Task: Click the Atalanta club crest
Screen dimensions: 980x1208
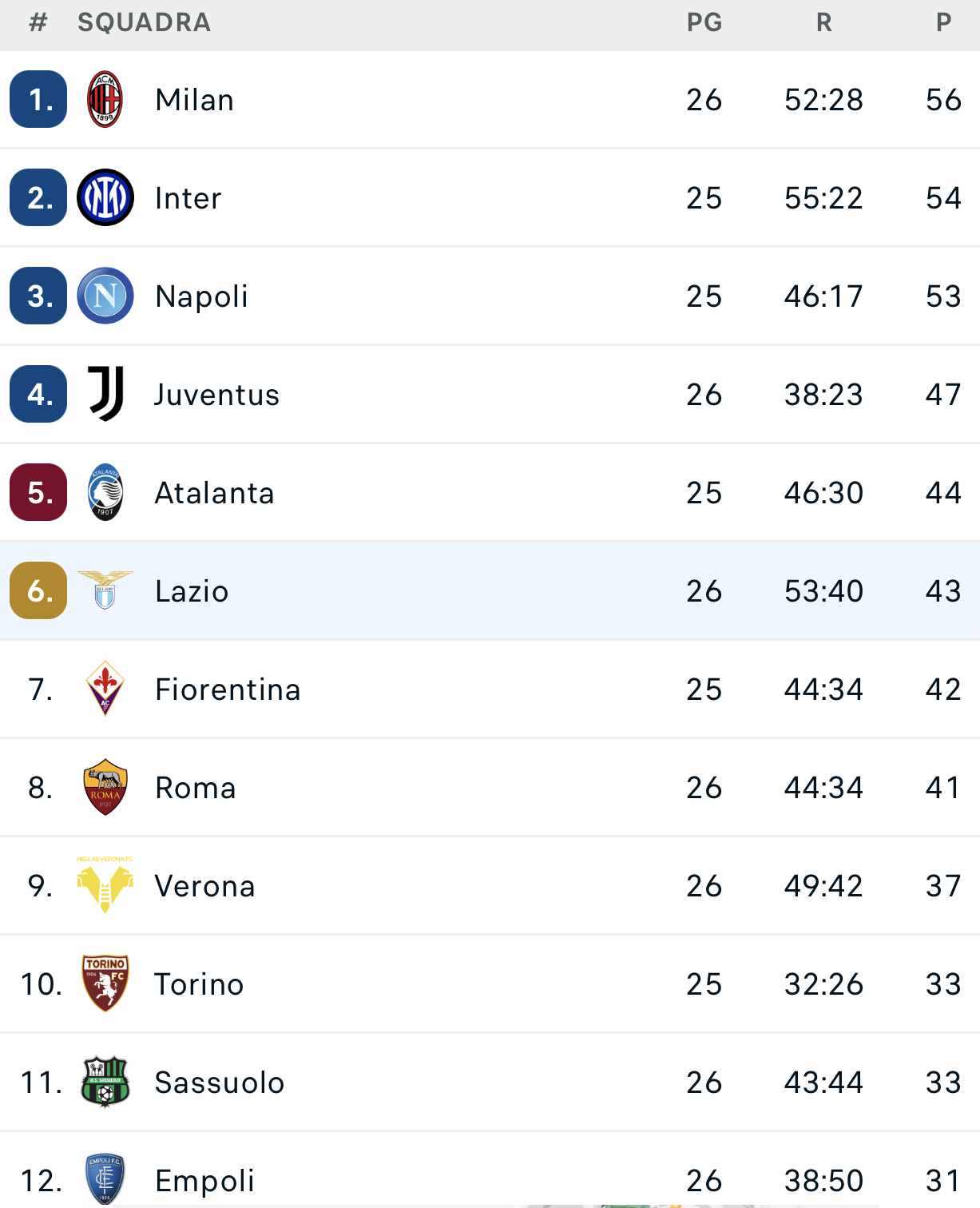Action: [x=105, y=492]
